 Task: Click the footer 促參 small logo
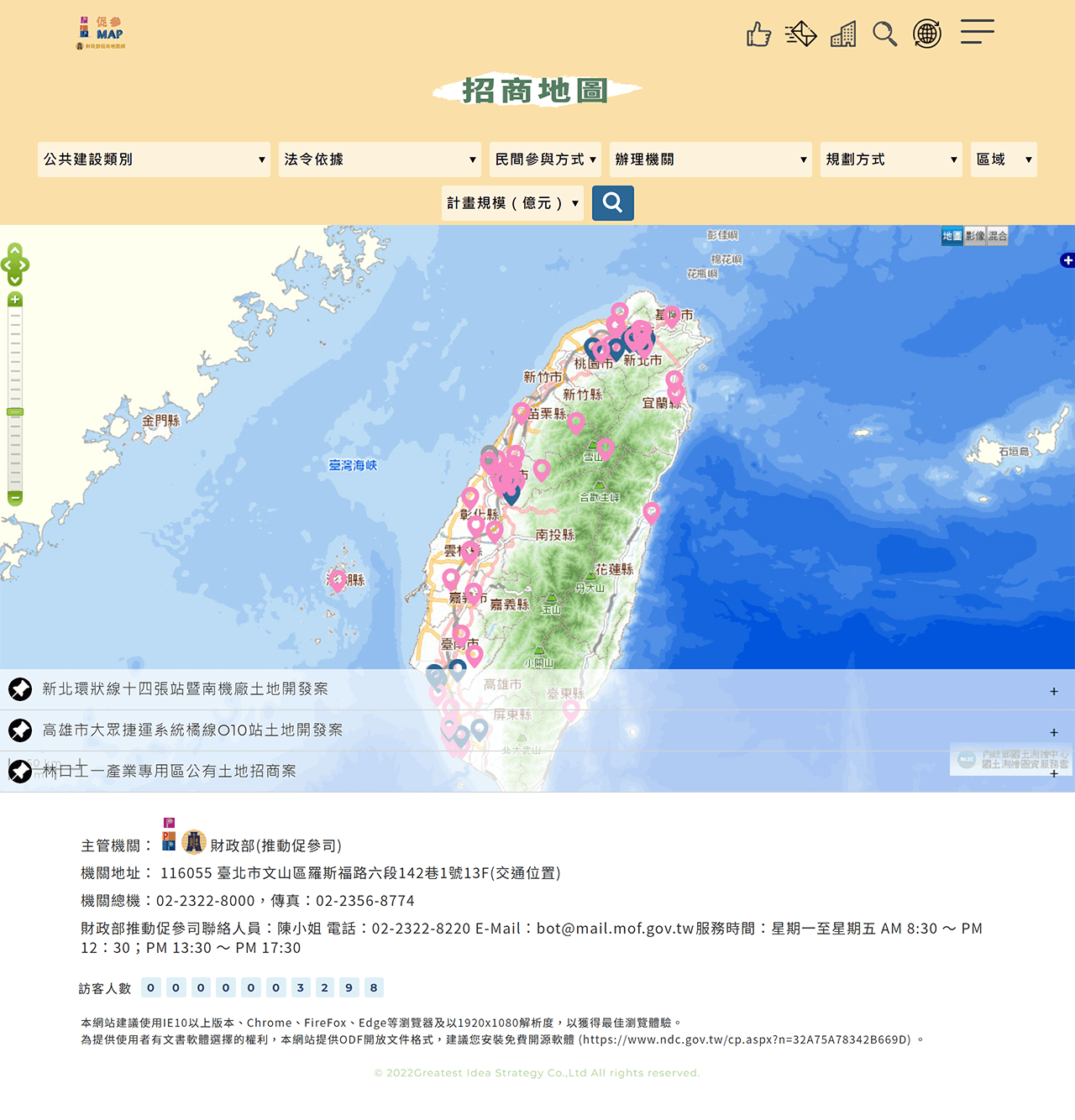[x=169, y=835]
